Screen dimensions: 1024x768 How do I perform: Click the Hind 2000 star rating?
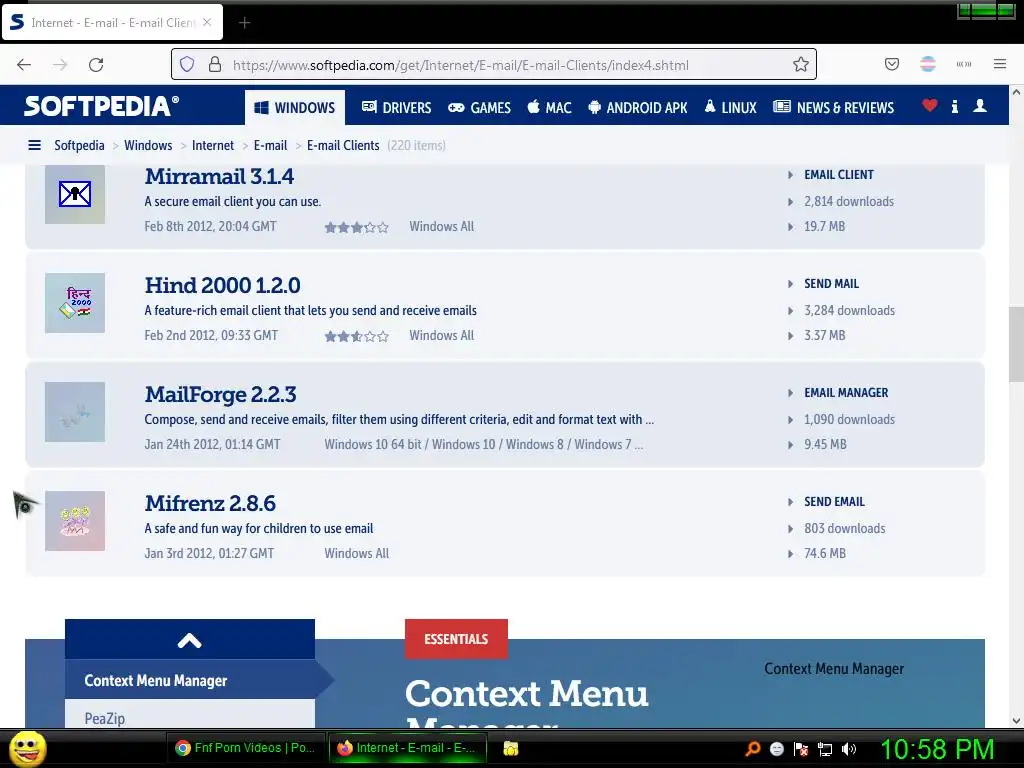click(357, 336)
